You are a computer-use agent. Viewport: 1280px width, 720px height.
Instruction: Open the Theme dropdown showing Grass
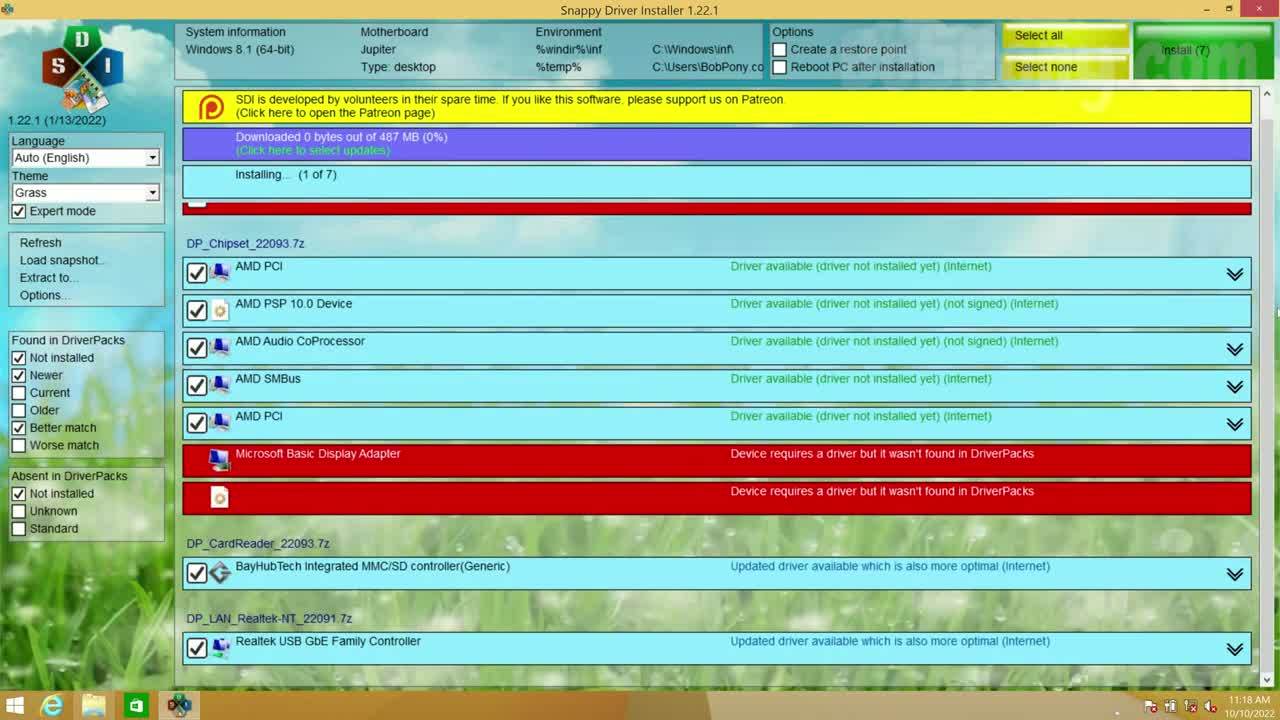86,193
